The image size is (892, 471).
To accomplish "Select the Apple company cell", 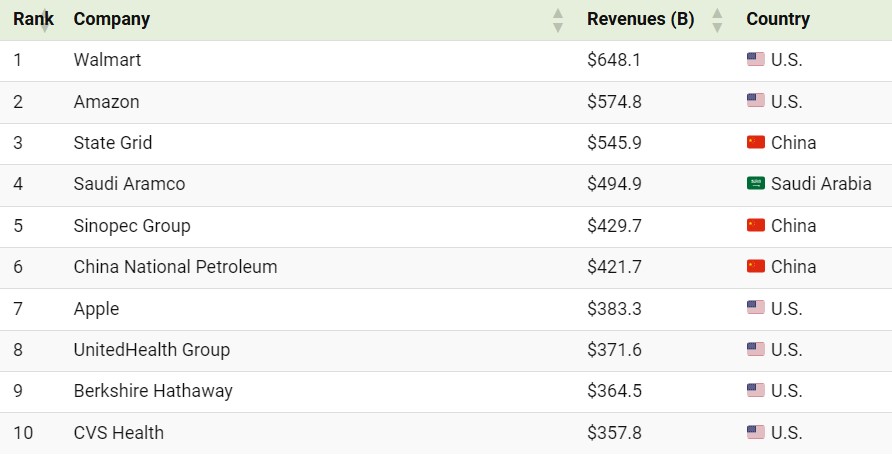I will click(x=96, y=309).
